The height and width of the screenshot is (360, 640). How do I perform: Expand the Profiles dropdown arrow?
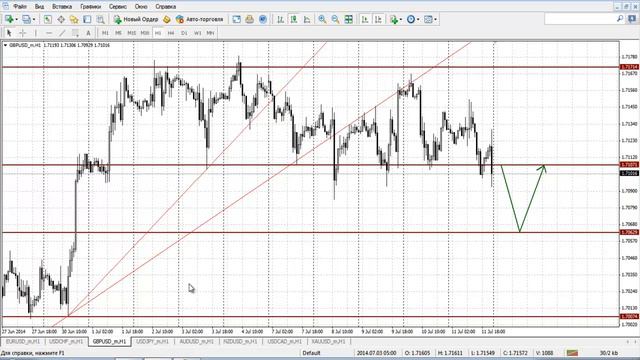pyautogui.click(x=34, y=20)
